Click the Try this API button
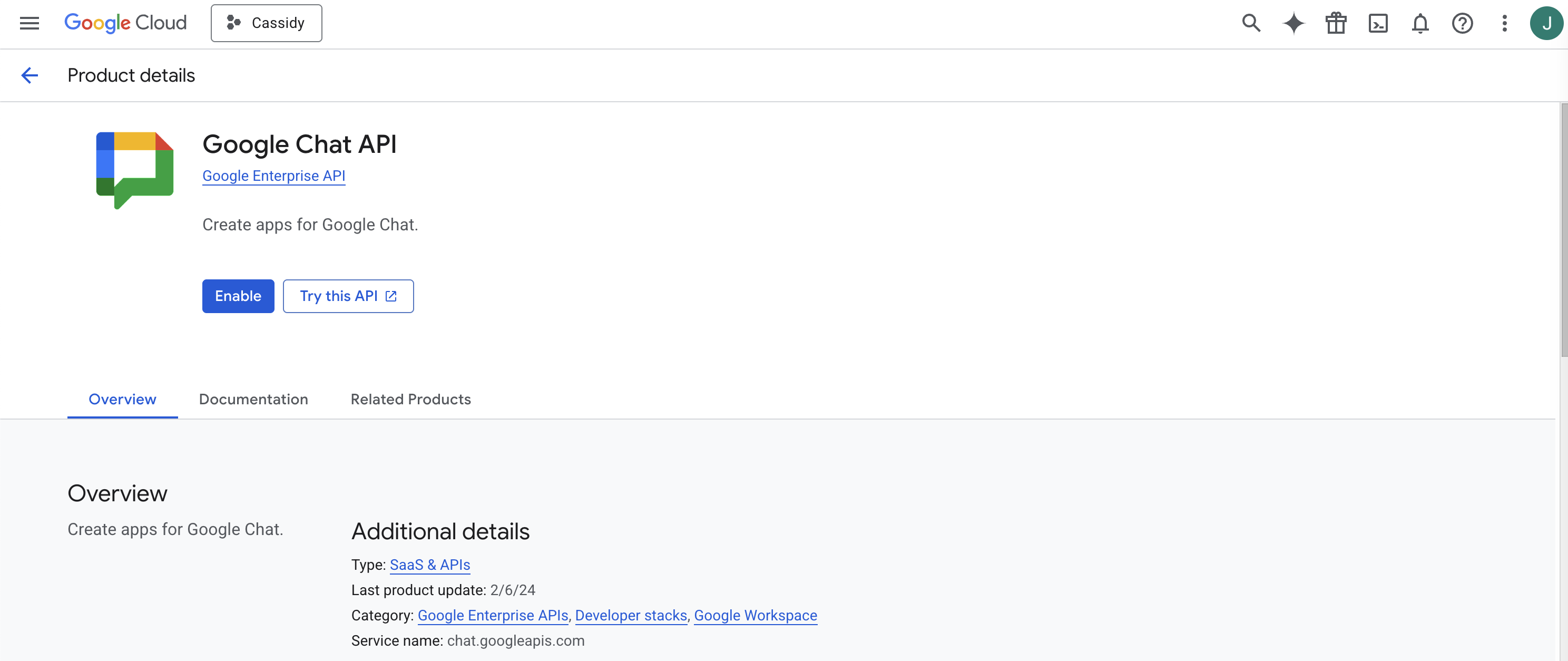This screenshot has width=1568, height=661. [x=348, y=296]
